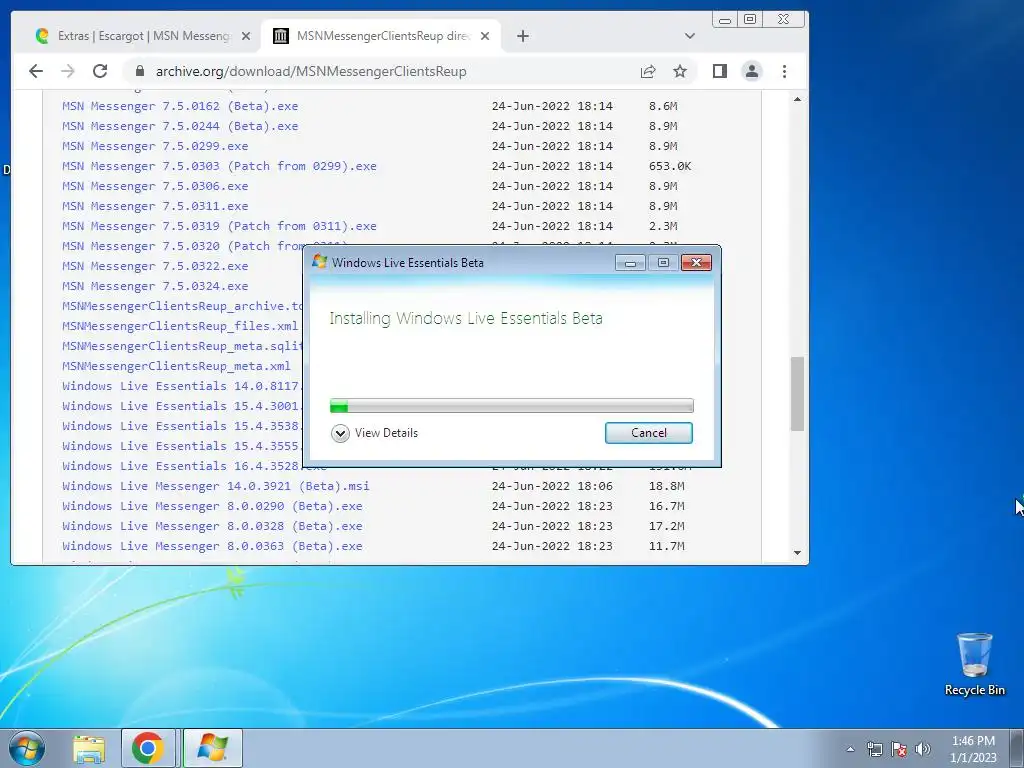The image size is (1024, 768).
Task: Open MSN Messenger 7.5.0299.exe link
Action: (155, 146)
